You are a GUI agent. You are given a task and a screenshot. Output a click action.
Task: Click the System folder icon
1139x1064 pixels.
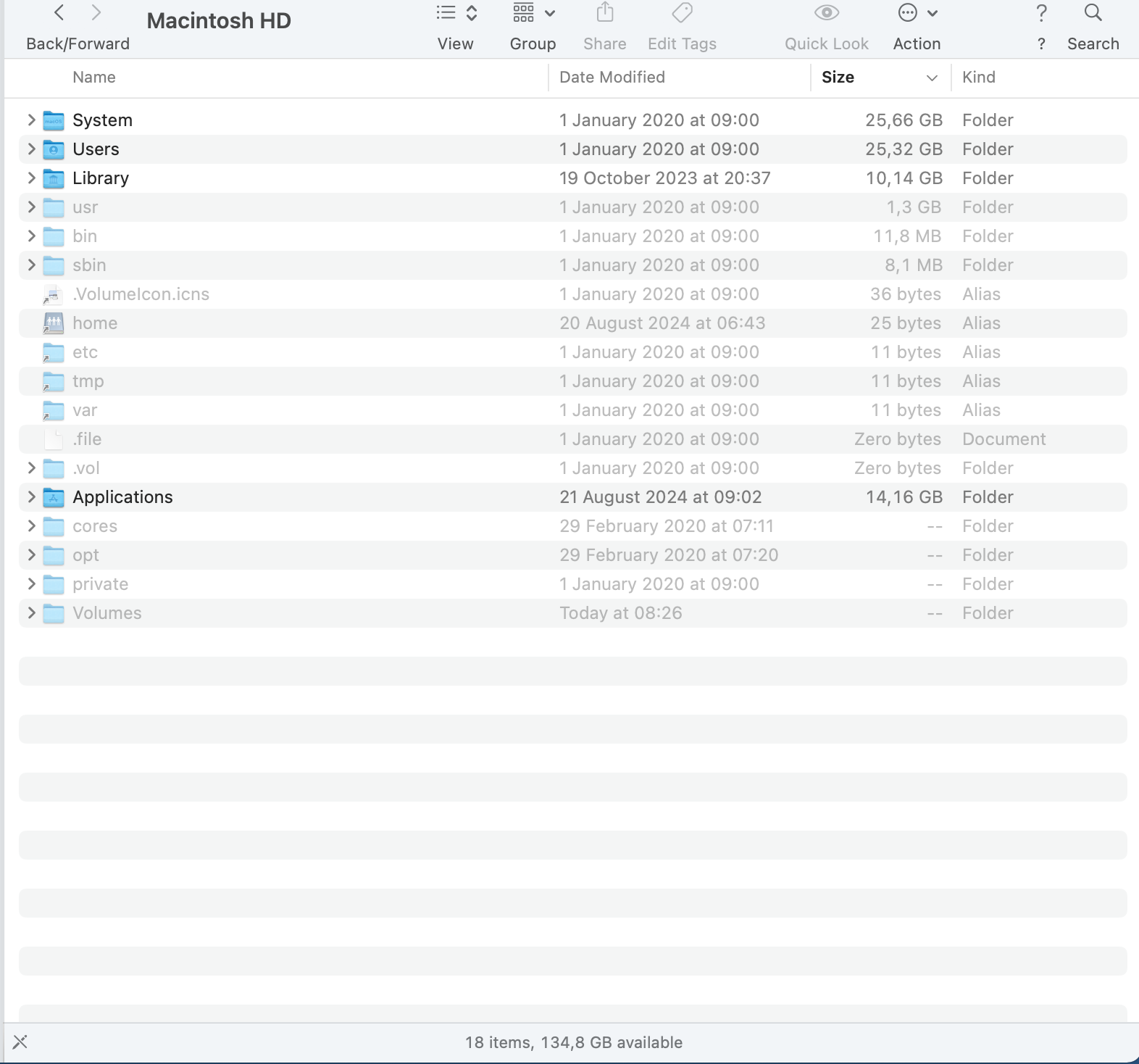(x=54, y=120)
